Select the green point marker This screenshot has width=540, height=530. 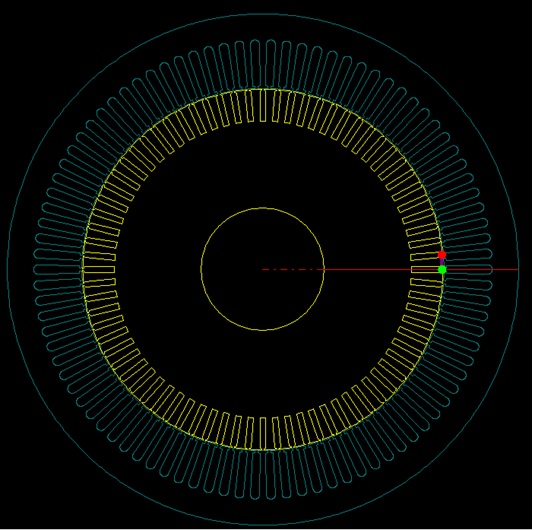point(442,269)
